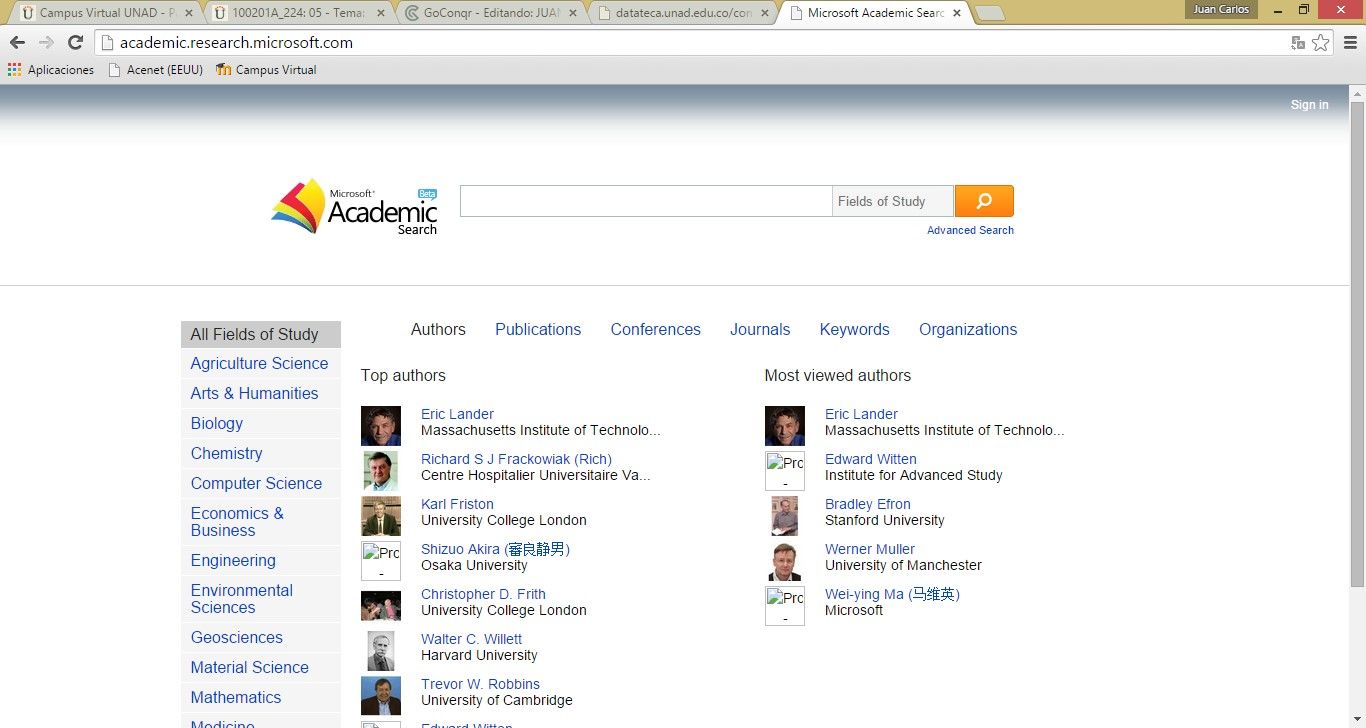
Task: Click the browser back arrow
Action: pos(17,43)
